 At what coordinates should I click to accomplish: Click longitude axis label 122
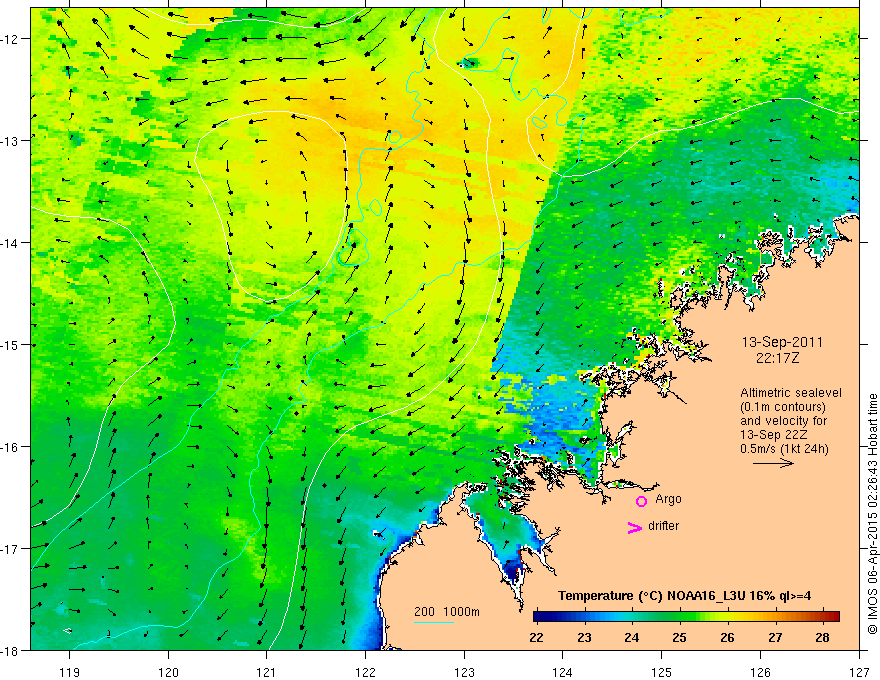(365, 672)
